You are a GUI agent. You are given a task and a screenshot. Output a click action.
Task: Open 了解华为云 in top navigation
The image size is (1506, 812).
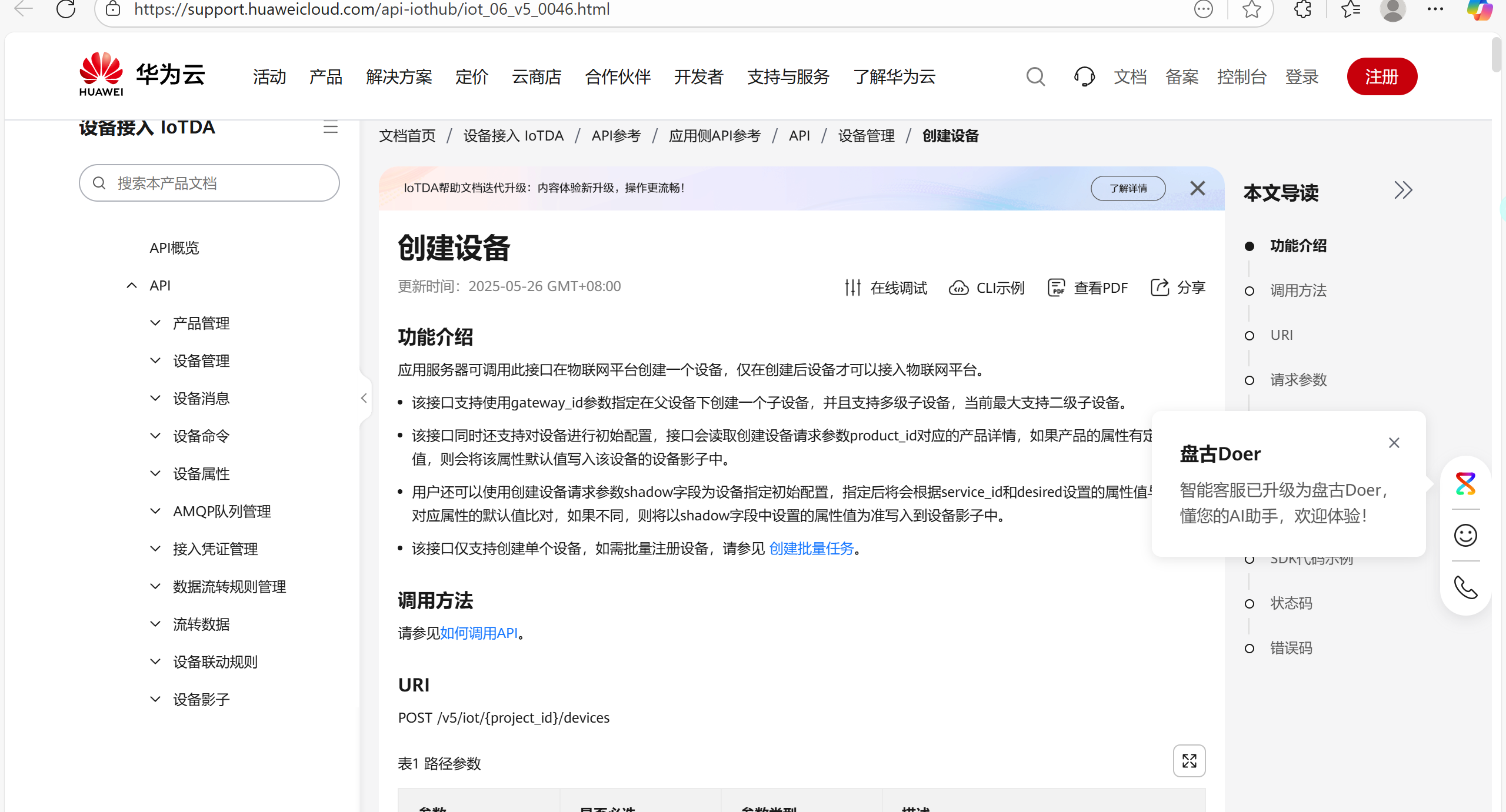tap(894, 76)
